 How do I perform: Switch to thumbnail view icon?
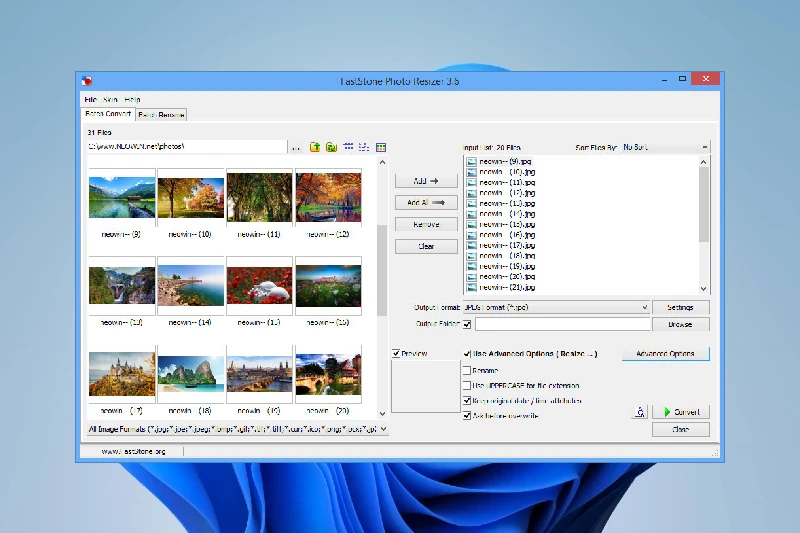pyautogui.click(x=348, y=147)
